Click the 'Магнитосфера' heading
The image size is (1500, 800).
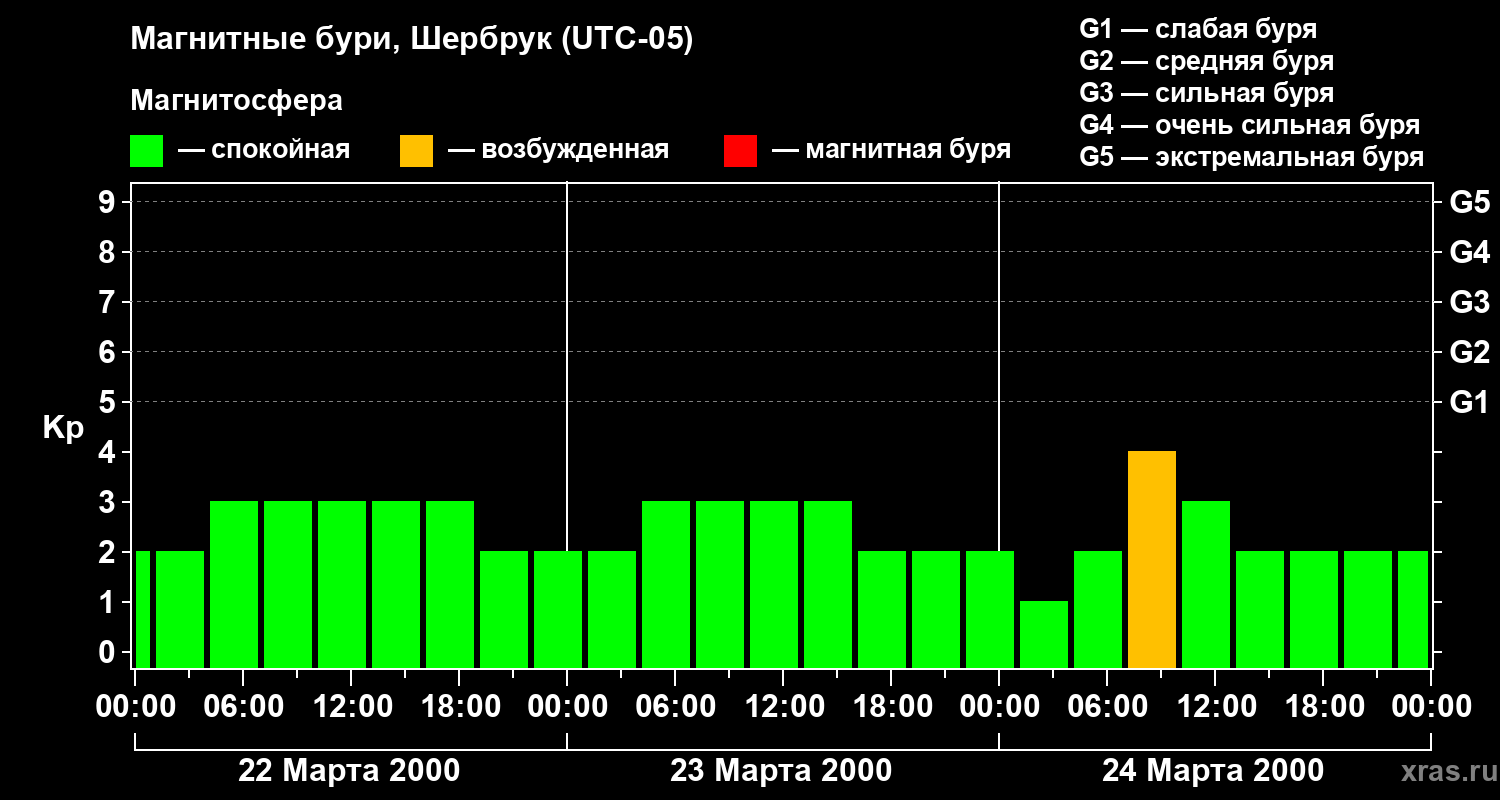tap(236, 101)
